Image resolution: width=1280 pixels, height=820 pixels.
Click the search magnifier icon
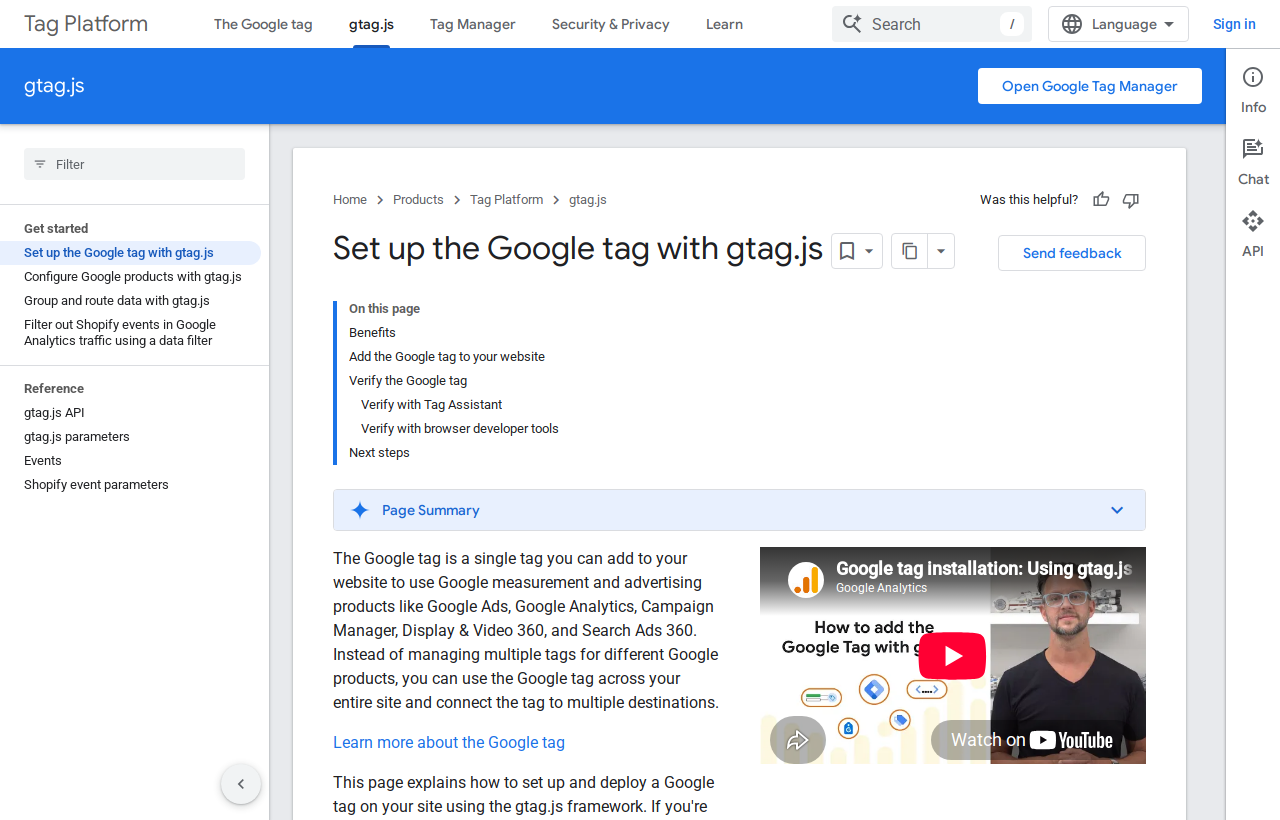click(852, 24)
